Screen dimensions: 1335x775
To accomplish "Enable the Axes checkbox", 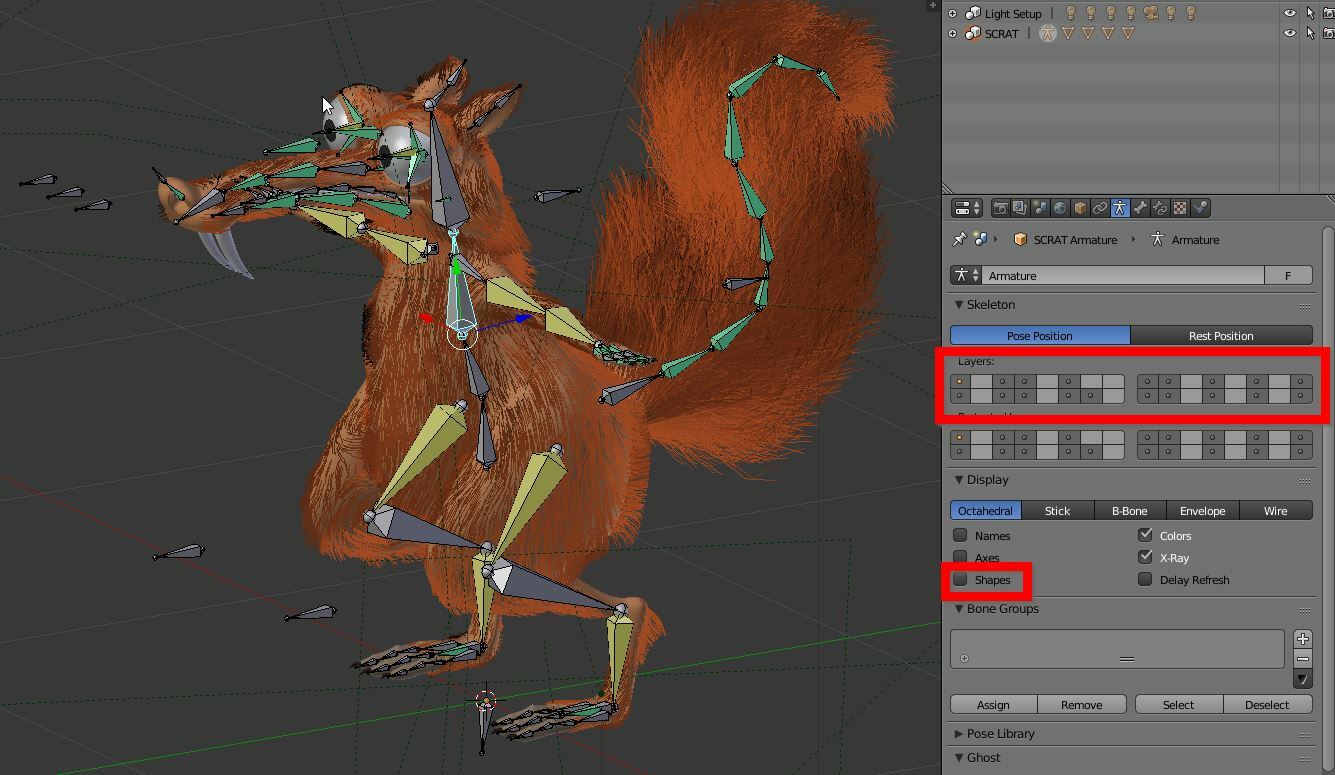I will [x=960, y=557].
